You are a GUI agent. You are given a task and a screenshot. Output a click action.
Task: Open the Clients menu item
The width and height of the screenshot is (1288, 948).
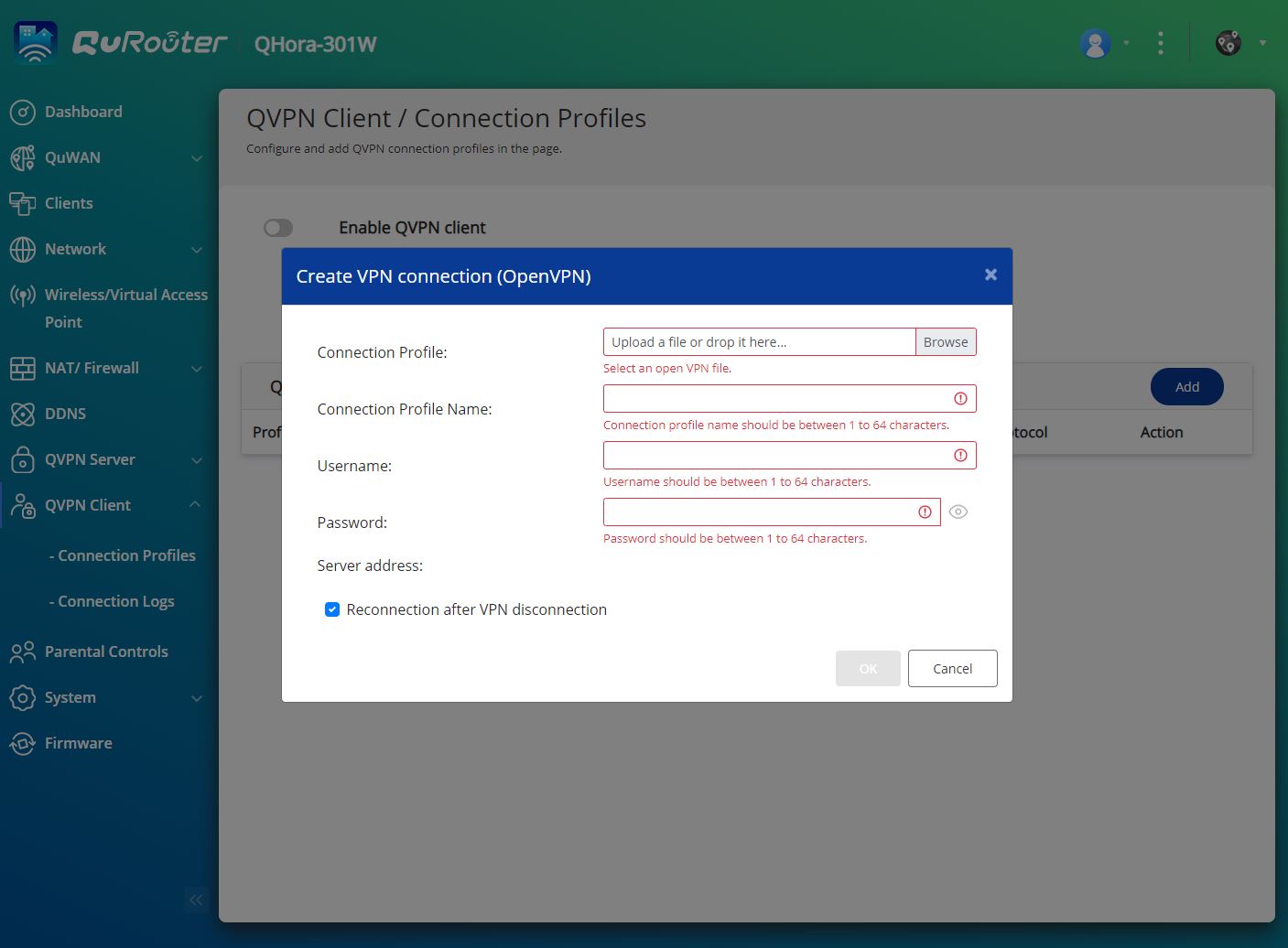click(x=69, y=203)
